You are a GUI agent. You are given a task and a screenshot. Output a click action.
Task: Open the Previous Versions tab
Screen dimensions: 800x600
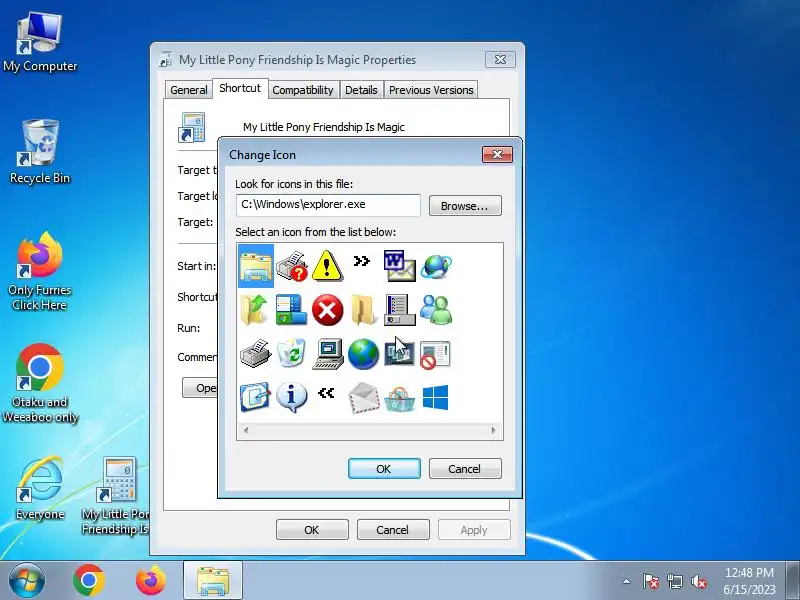pyautogui.click(x=431, y=90)
